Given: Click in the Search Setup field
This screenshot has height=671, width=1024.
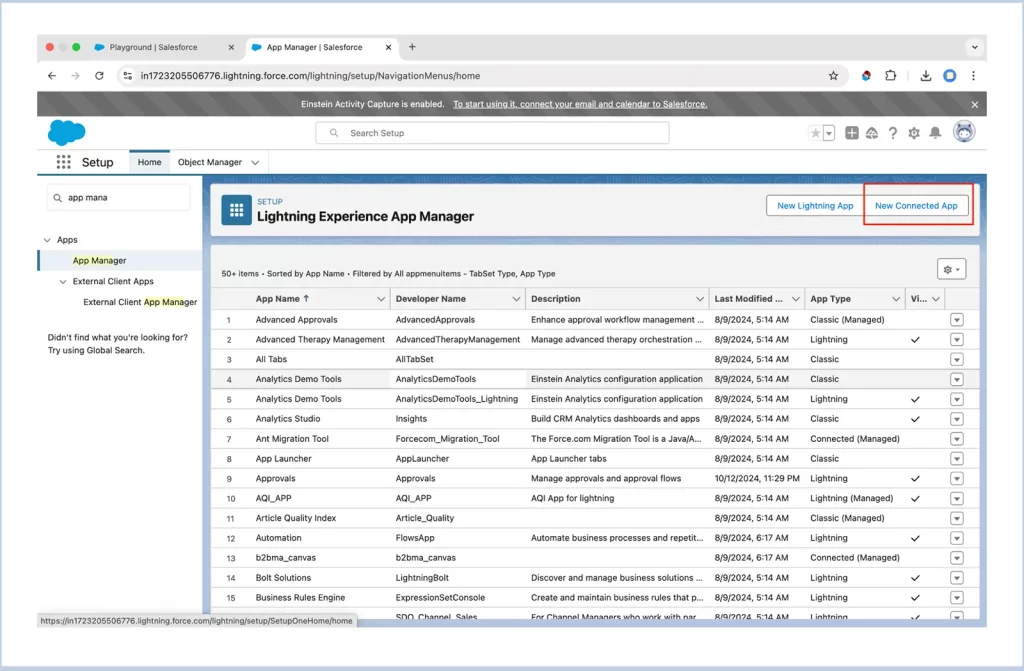Looking at the screenshot, I should click(x=492, y=133).
